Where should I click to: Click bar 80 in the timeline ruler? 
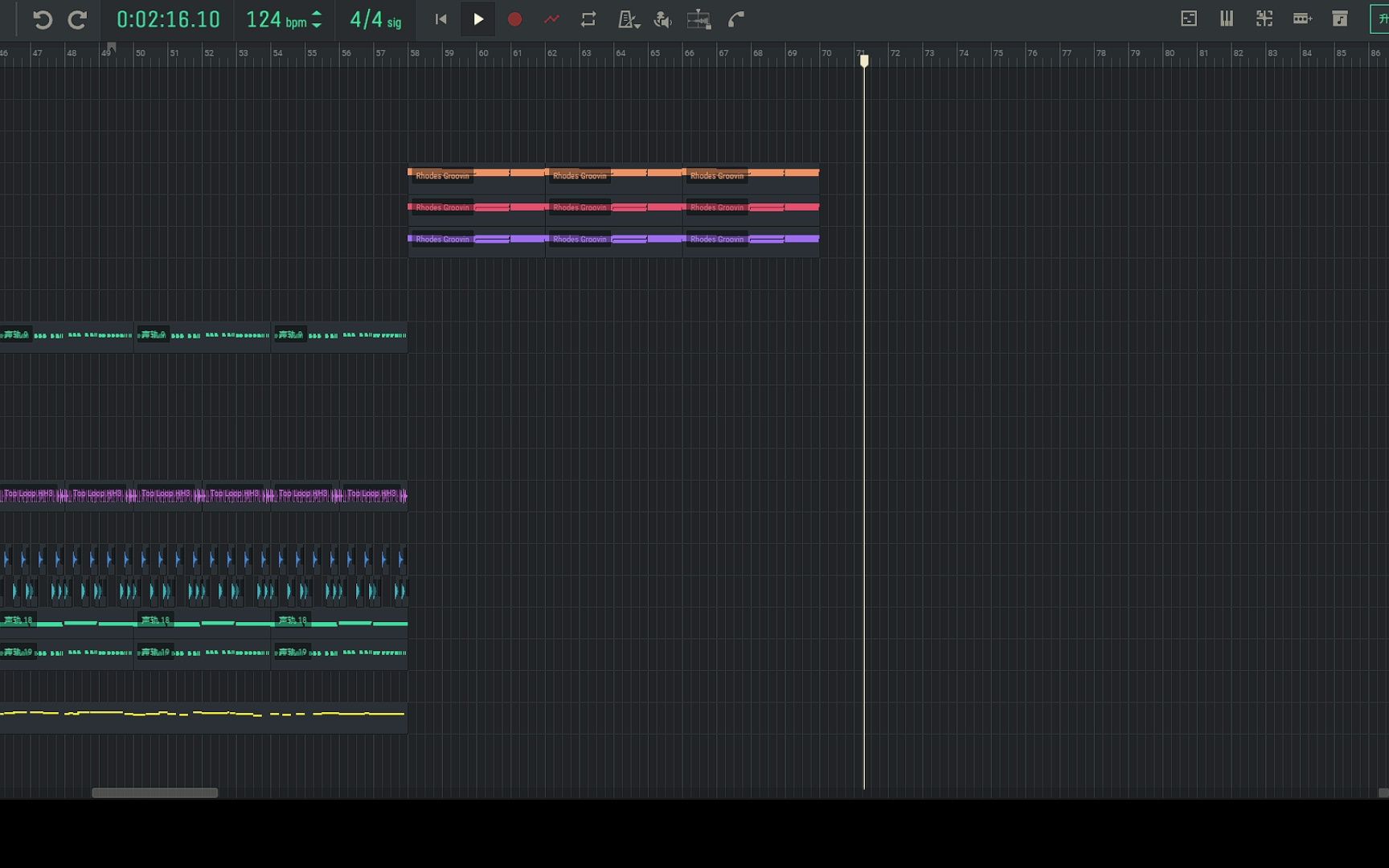(1170, 53)
